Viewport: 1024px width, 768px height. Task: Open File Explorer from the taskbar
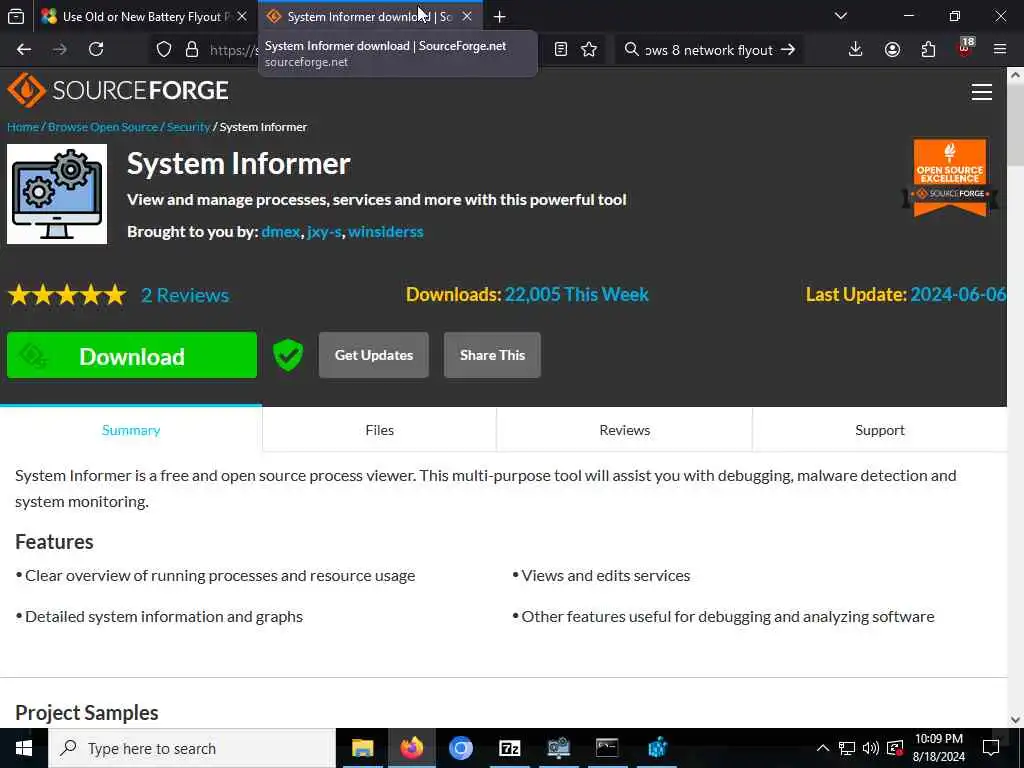362,748
